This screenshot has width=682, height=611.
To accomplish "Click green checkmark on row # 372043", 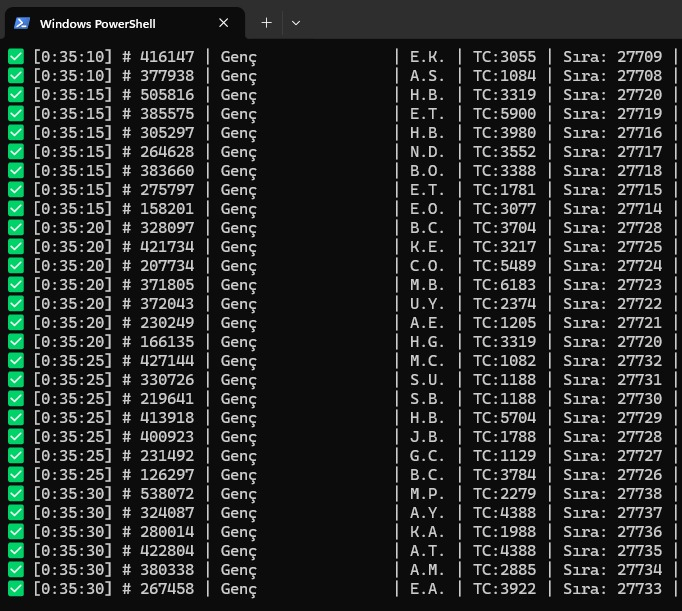I will [16, 304].
